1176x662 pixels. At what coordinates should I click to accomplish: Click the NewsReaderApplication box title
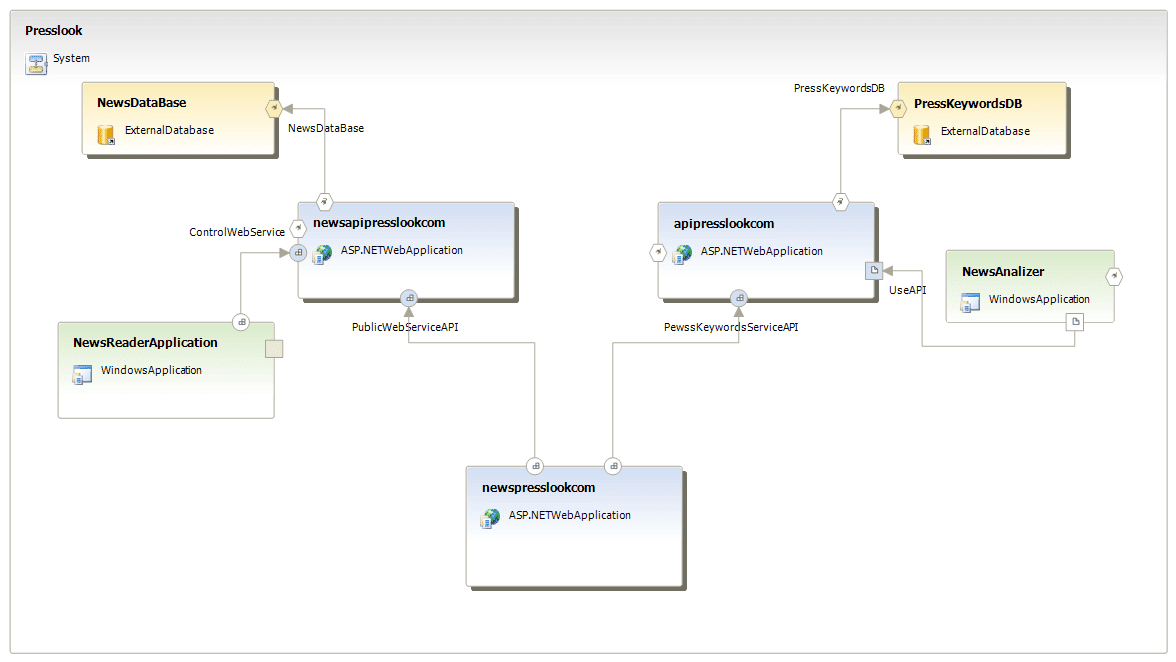tap(145, 343)
